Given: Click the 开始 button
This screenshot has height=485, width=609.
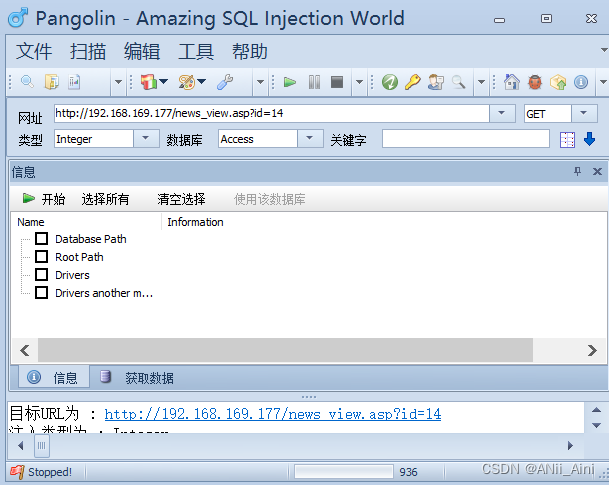Looking at the screenshot, I should 44,199.
